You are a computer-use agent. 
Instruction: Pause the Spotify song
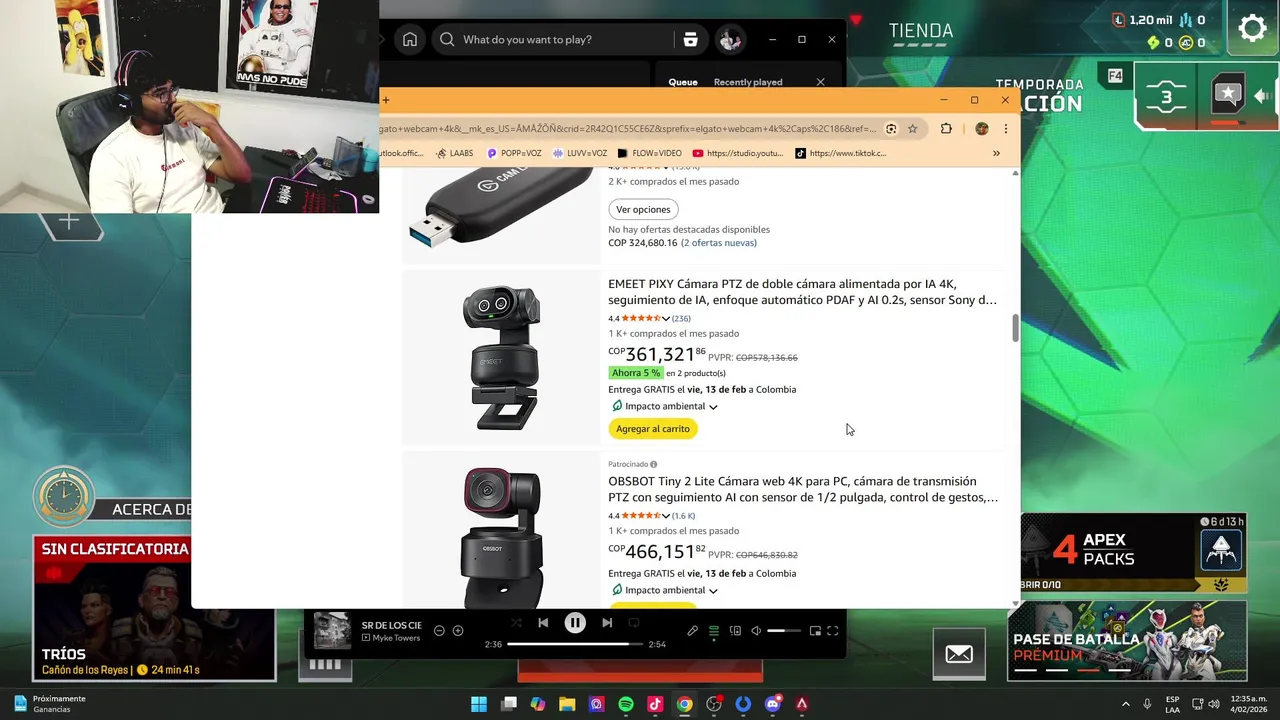coord(575,623)
